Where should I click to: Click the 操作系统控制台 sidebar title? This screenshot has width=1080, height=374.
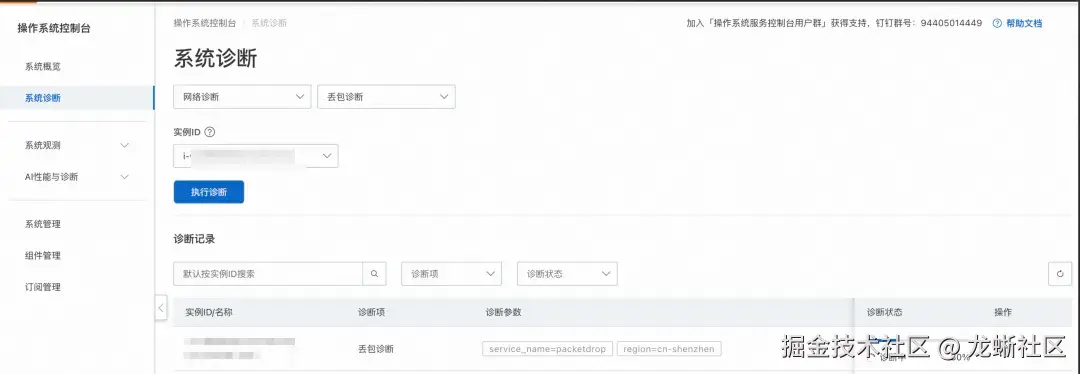(54, 28)
